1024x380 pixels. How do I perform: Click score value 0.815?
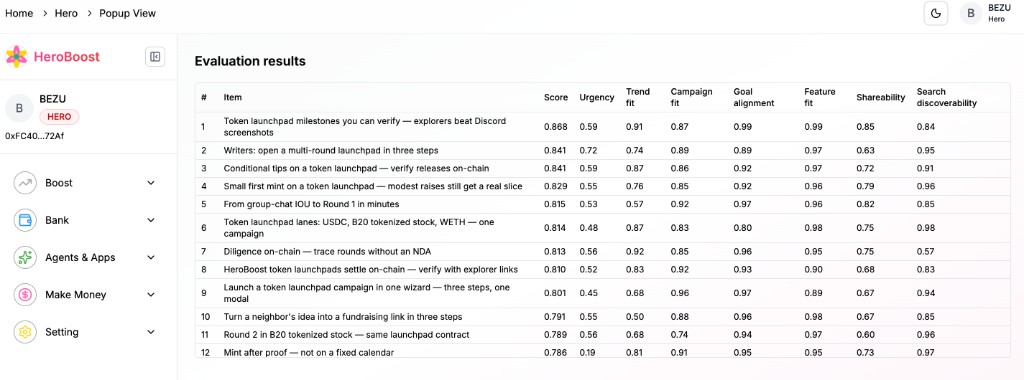tap(556, 204)
